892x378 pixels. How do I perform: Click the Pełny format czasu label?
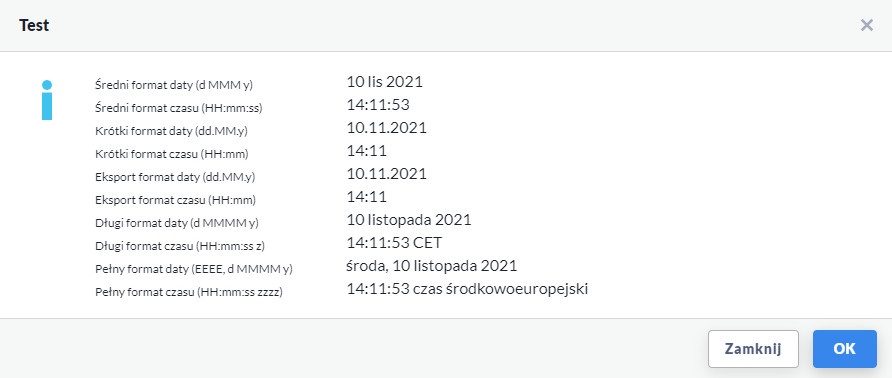(x=189, y=293)
